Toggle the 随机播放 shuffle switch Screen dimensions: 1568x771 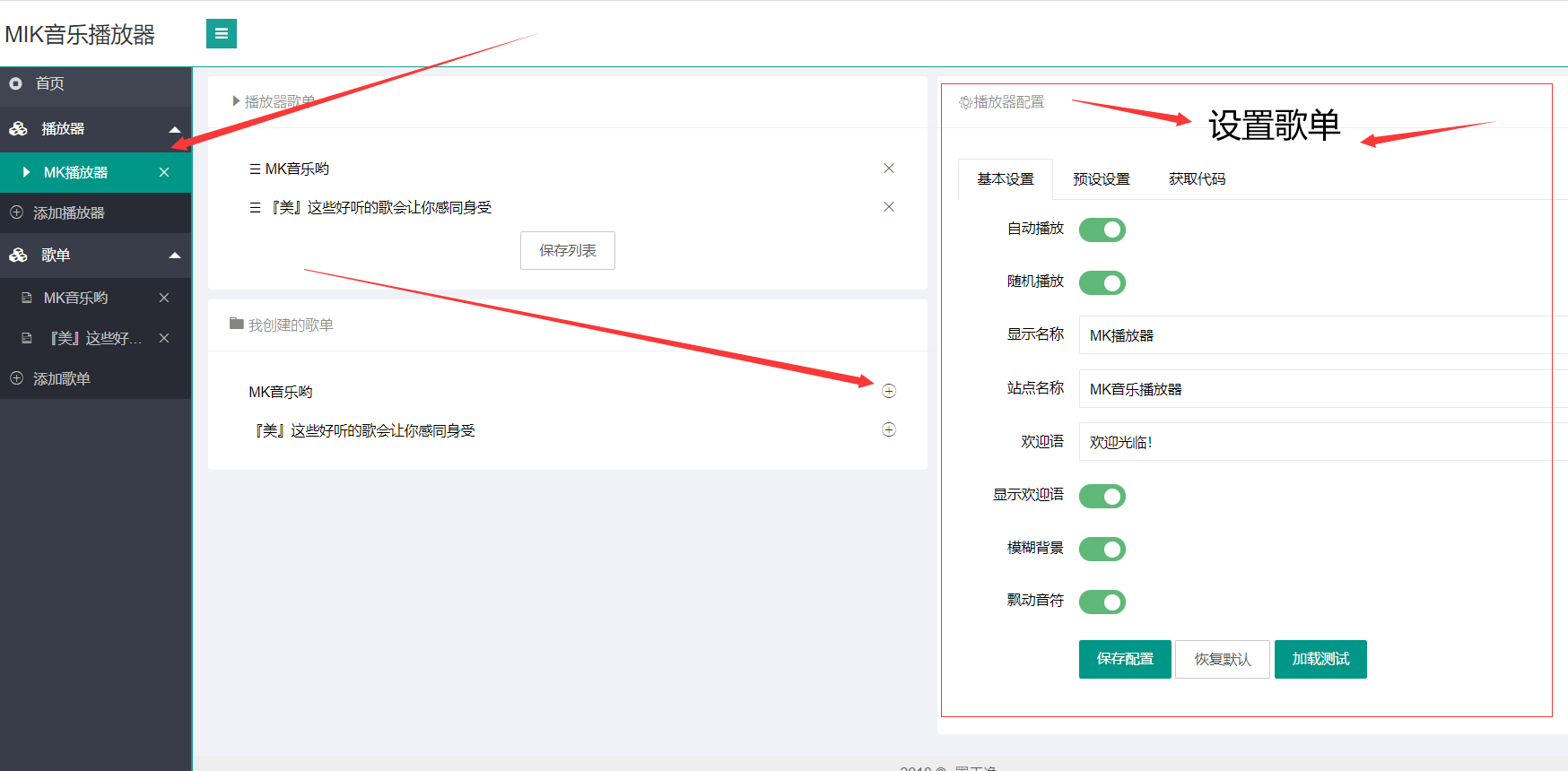tap(1102, 283)
